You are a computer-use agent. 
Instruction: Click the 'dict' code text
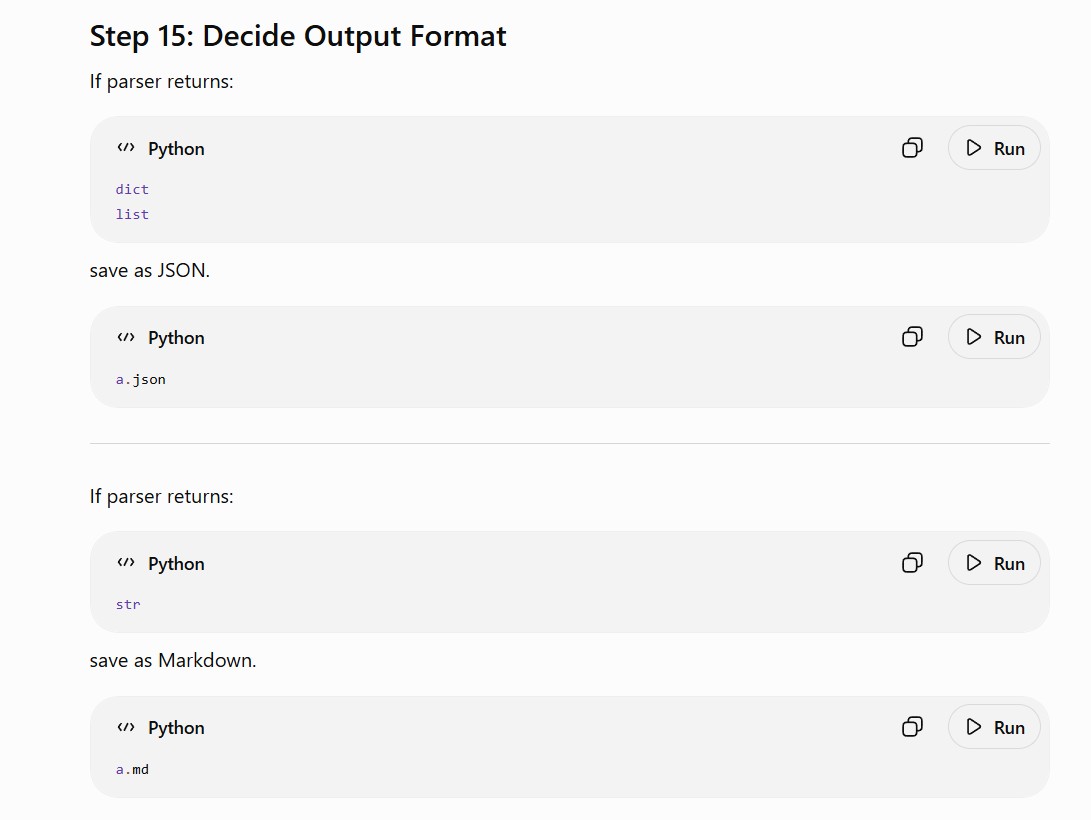pyautogui.click(x=132, y=189)
